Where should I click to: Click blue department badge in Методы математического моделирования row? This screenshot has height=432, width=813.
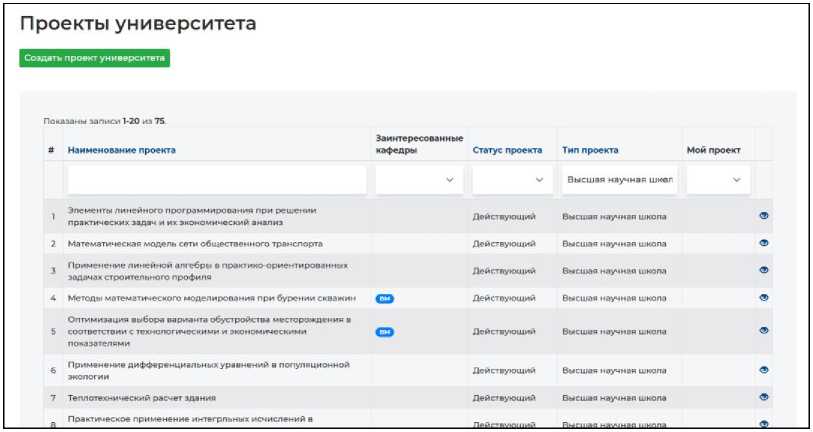[385, 299]
